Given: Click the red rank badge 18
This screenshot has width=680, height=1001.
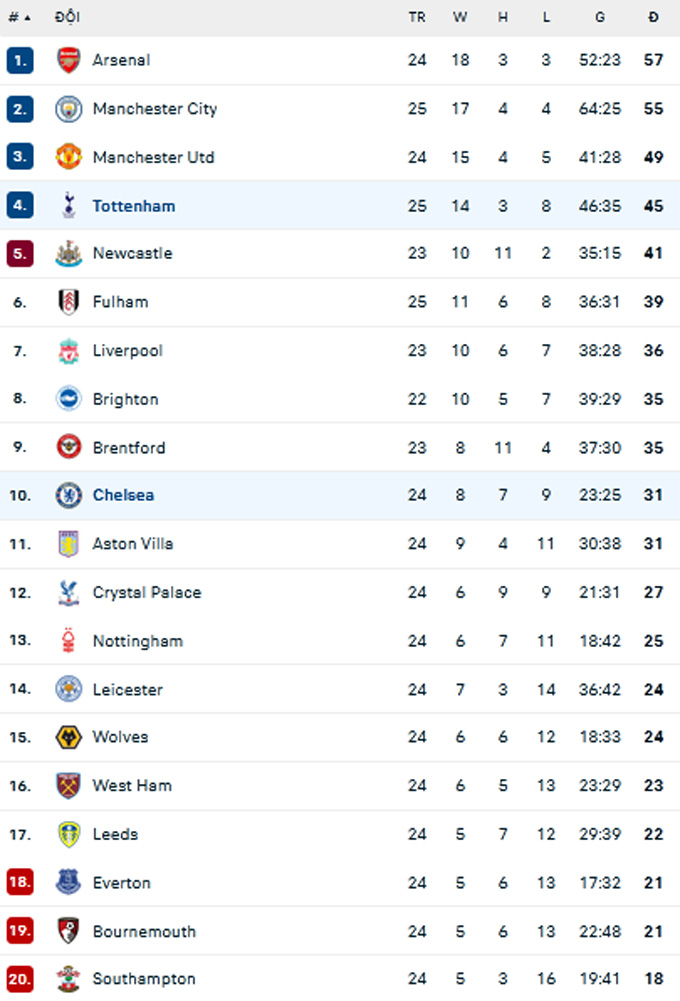Looking at the screenshot, I should (20, 883).
